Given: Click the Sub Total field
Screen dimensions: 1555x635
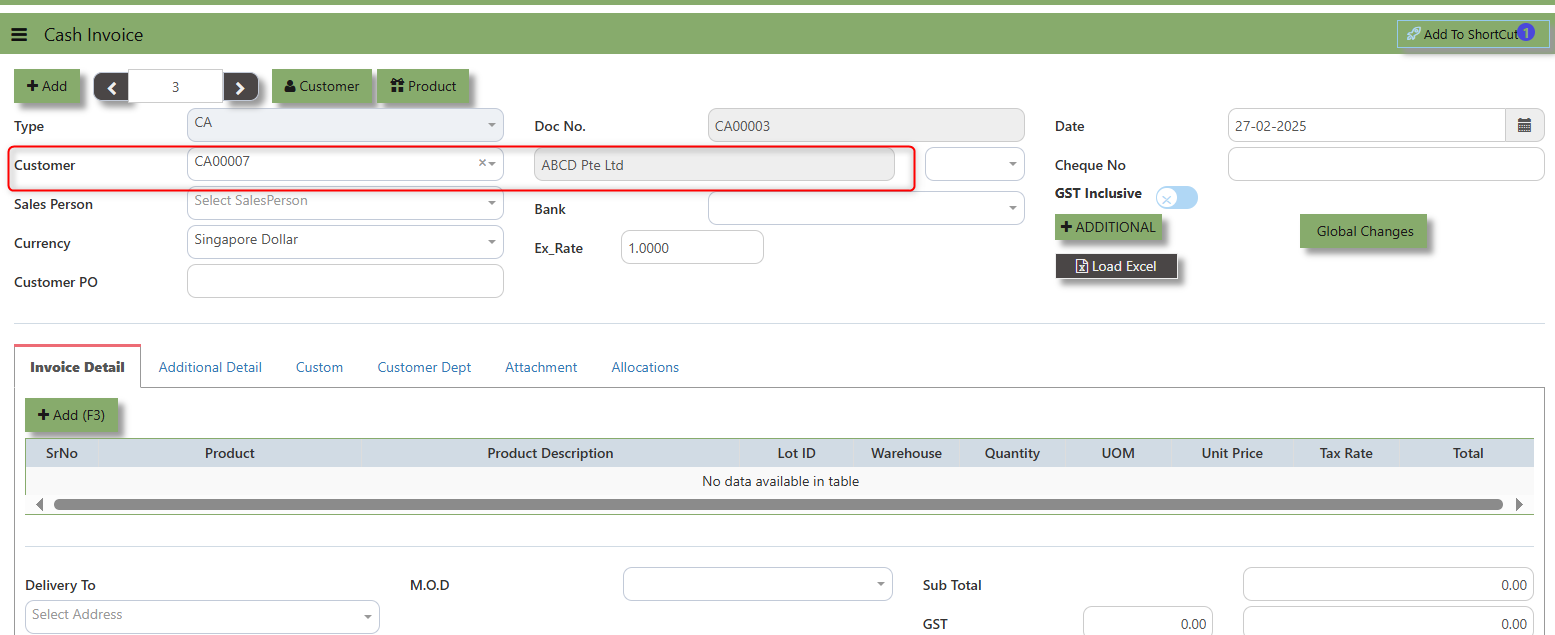Looking at the screenshot, I should [1388, 585].
